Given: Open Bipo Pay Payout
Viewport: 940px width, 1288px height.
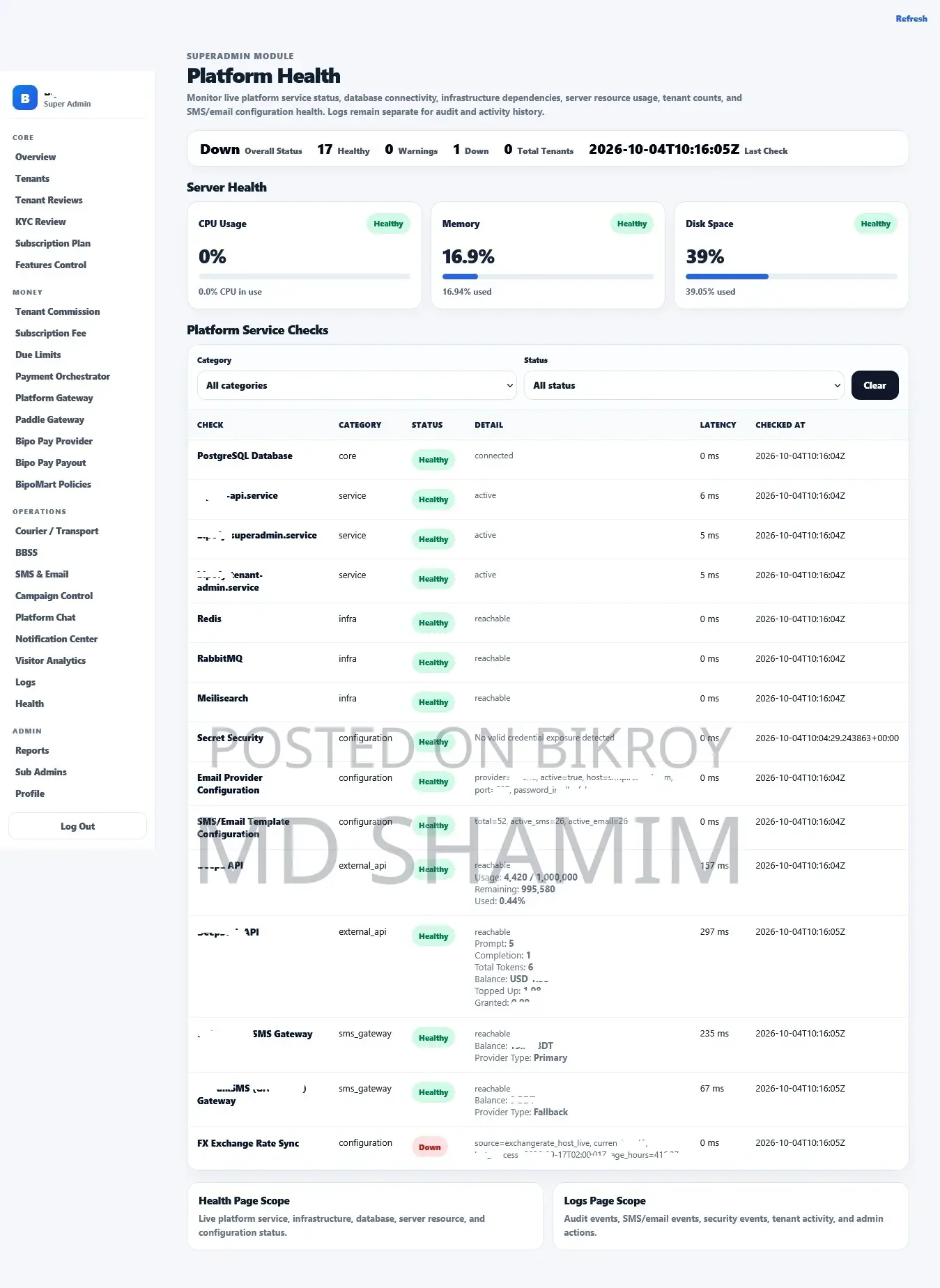Looking at the screenshot, I should pos(51,463).
